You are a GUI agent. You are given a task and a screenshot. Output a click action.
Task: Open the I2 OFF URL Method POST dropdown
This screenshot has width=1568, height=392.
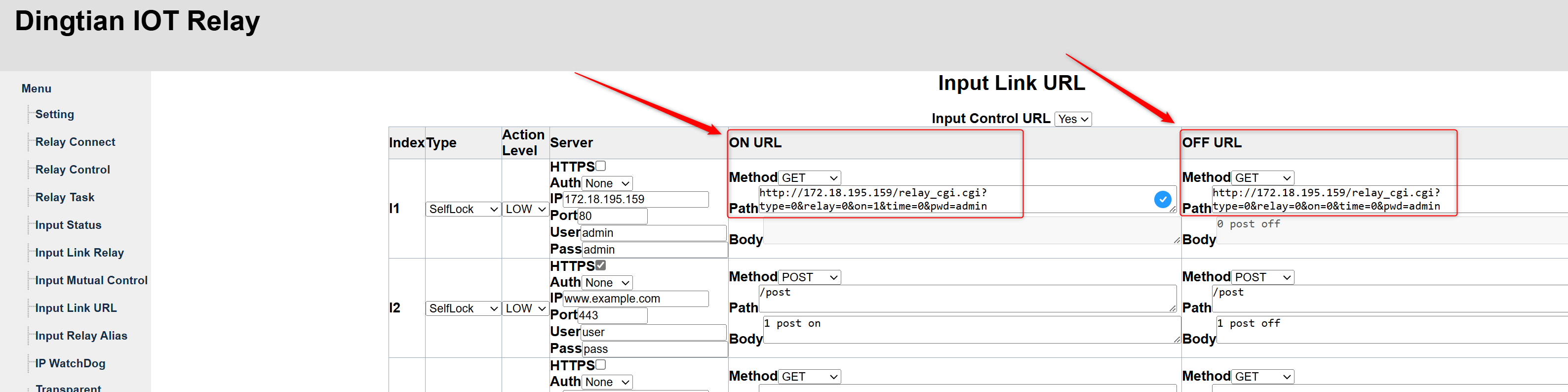[x=1262, y=277]
